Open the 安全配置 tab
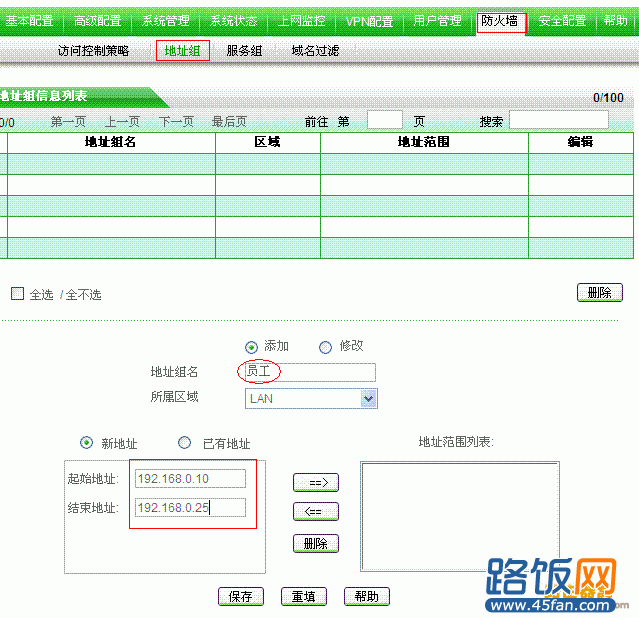The height and width of the screenshot is (618, 639). [x=562, y=20]
